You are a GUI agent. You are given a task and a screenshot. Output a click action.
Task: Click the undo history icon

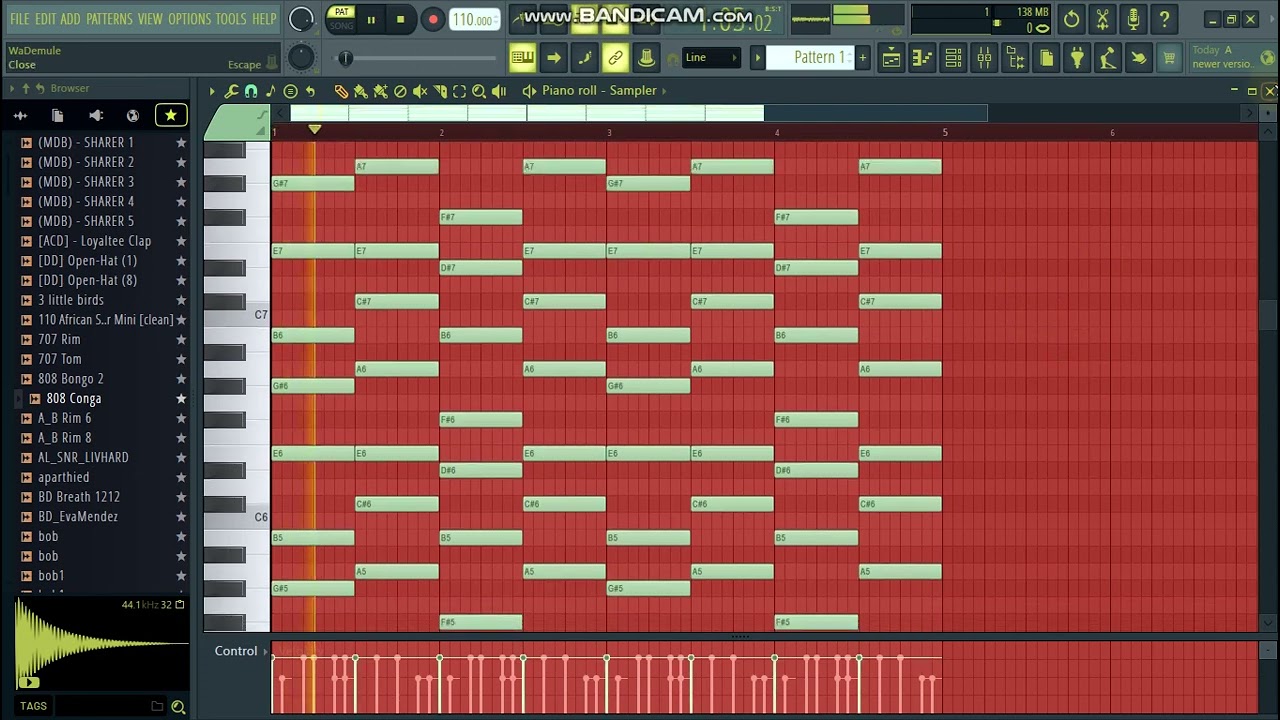tap(1071, 18)
